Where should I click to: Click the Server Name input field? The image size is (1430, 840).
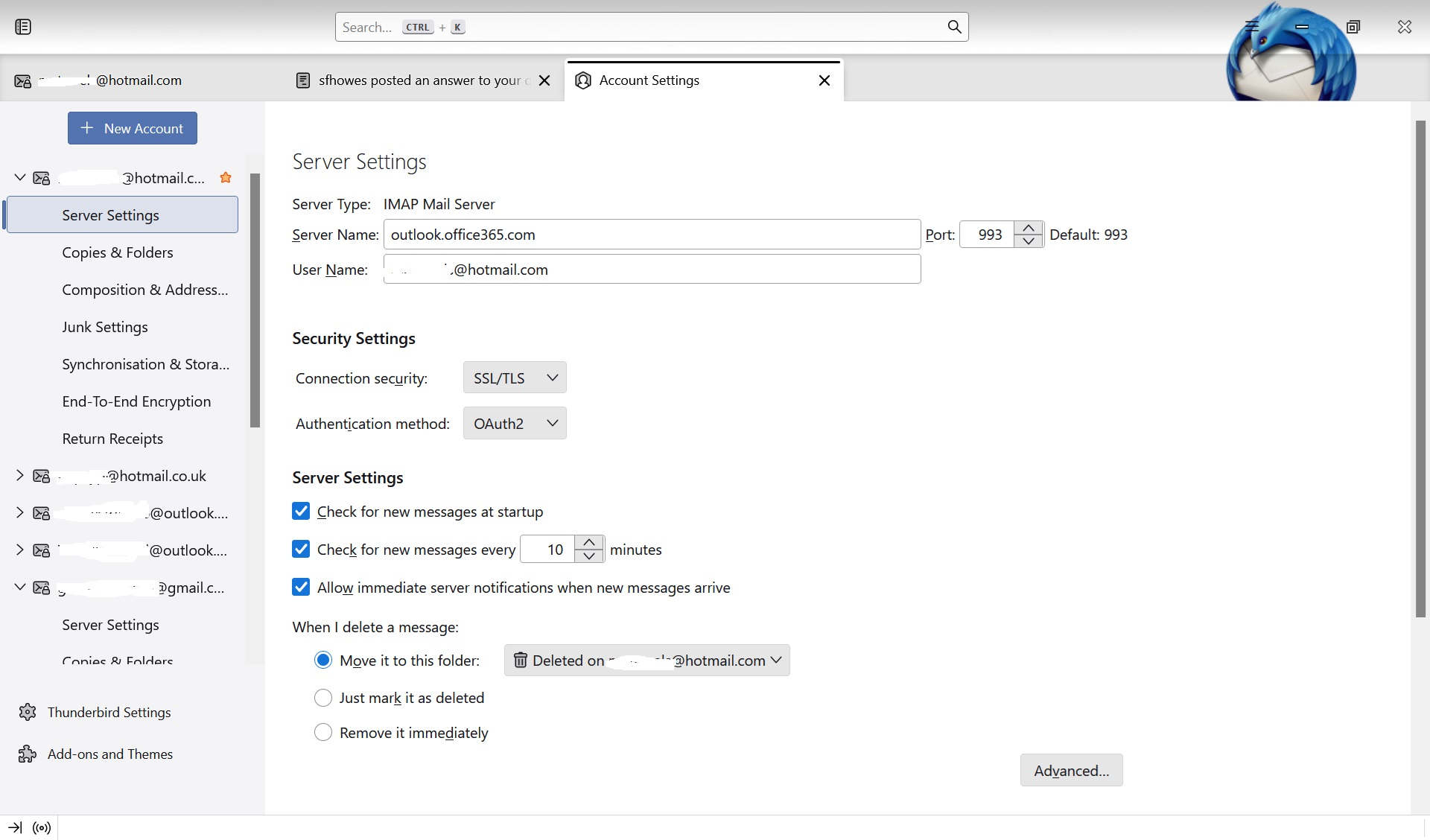(652, 234)
